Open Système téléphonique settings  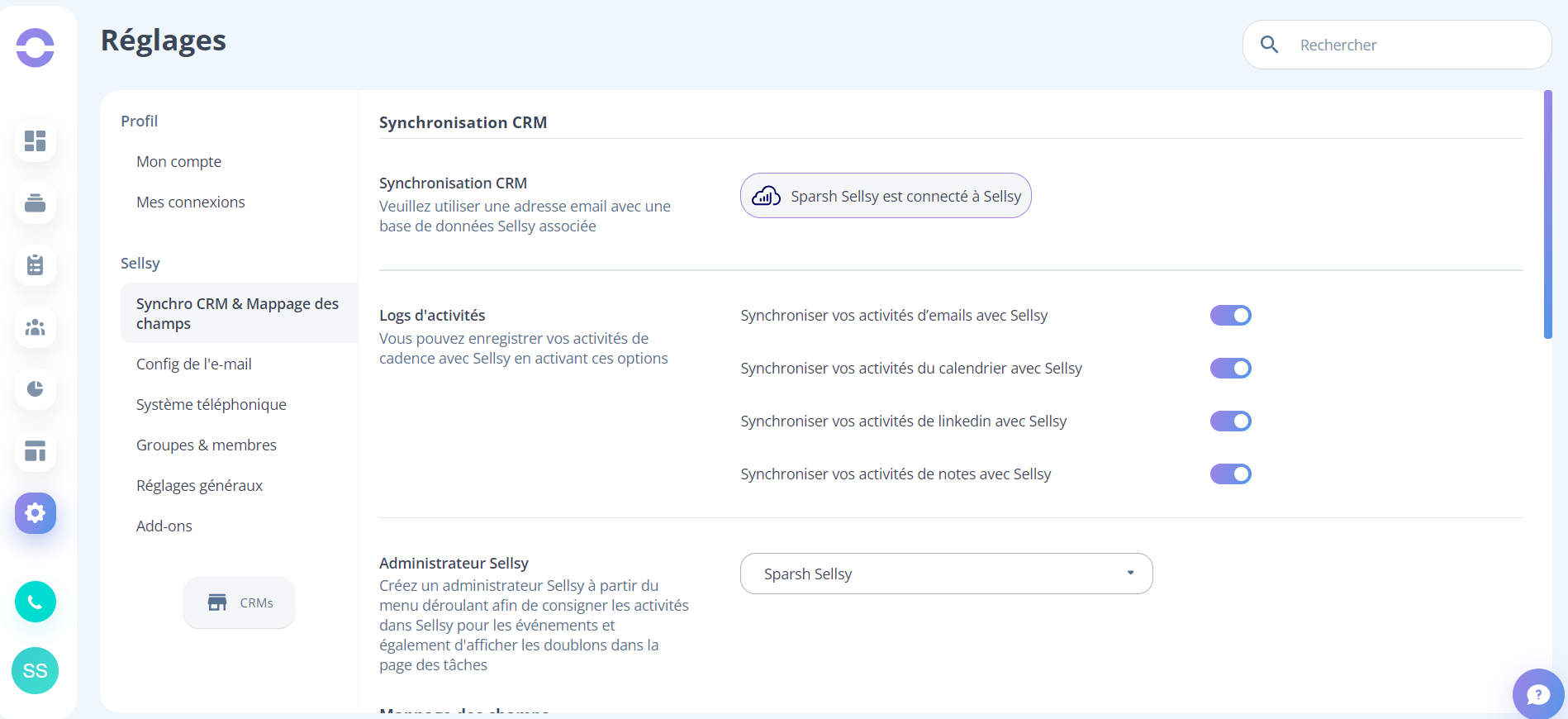pyautogui.click(x=211, y=404)
